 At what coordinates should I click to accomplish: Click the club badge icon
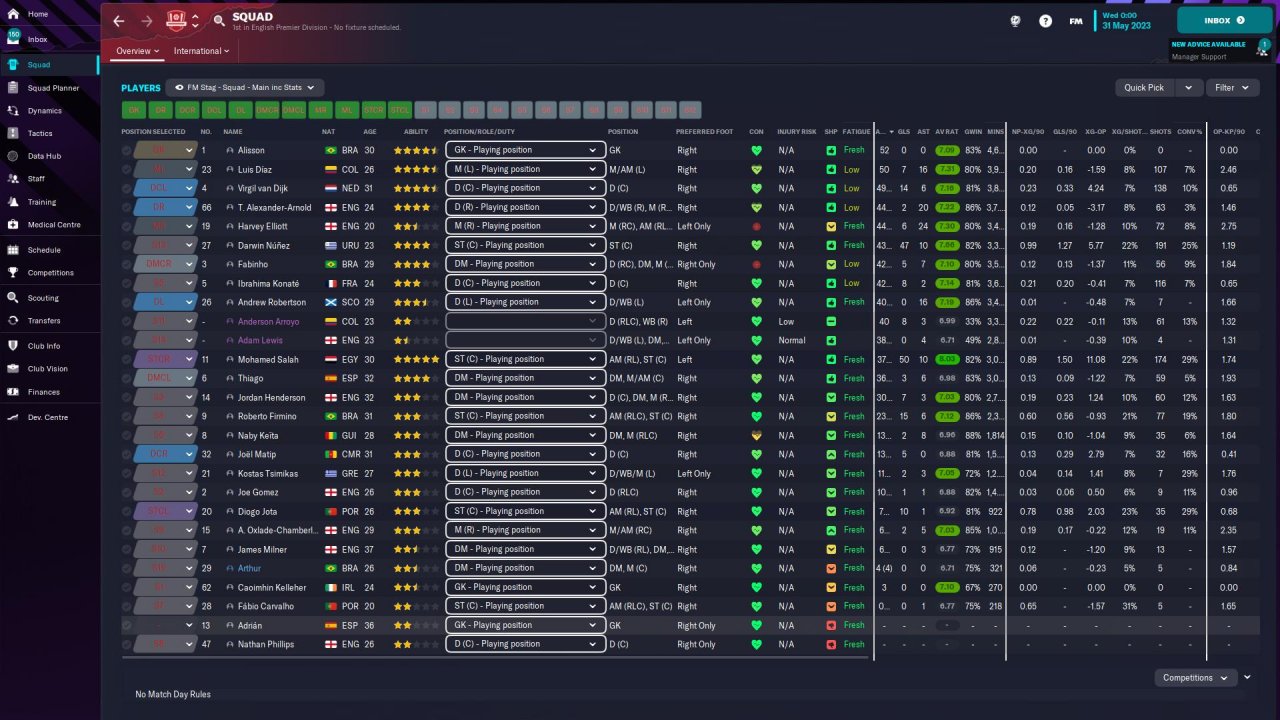pyautogui.click(x=176, y=20)
